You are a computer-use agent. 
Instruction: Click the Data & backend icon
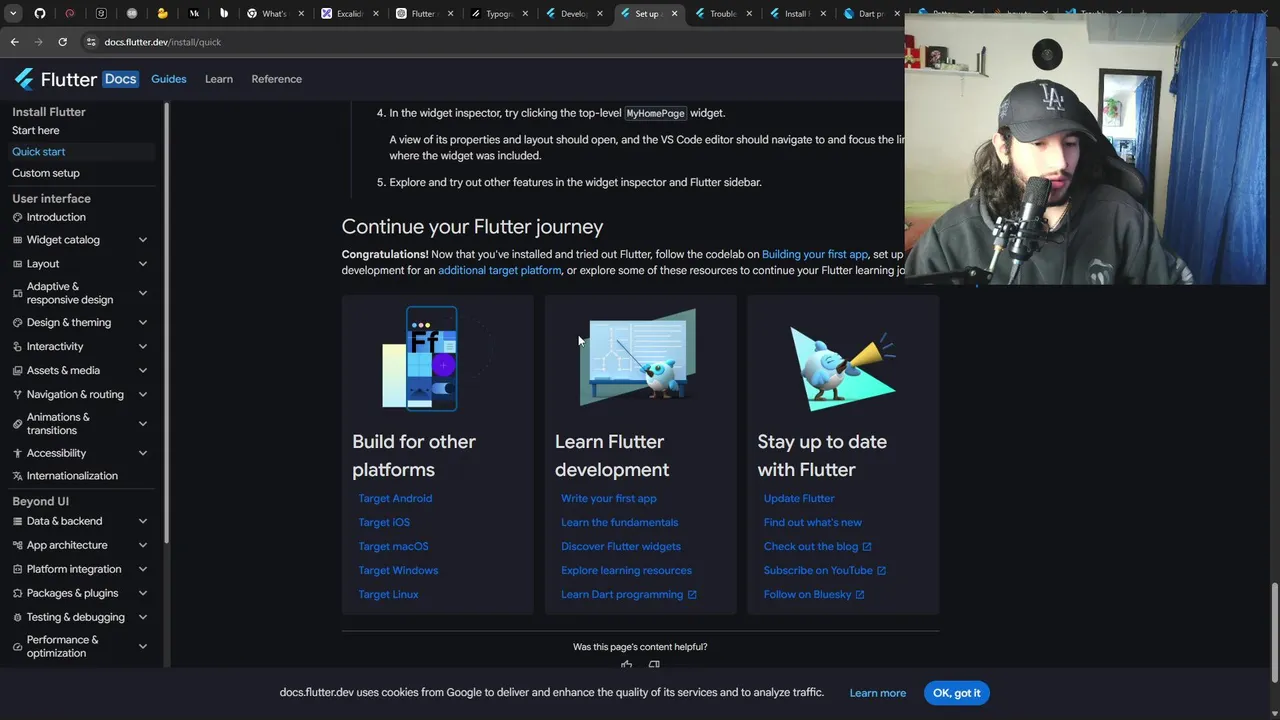pos(17,521)
